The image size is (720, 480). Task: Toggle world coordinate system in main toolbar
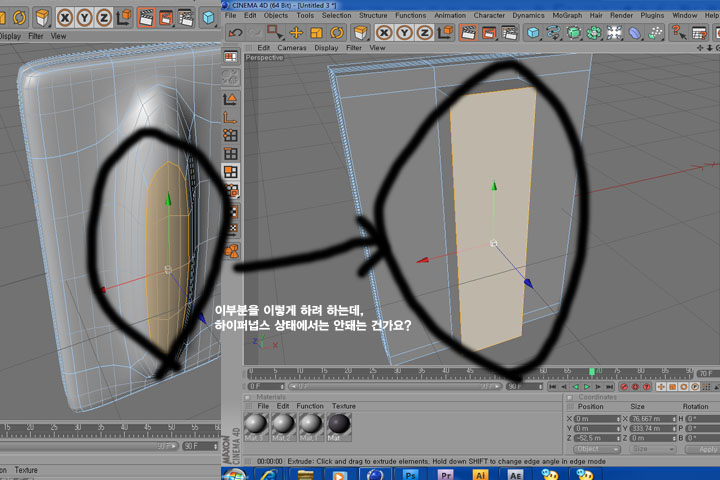(445, 33)
